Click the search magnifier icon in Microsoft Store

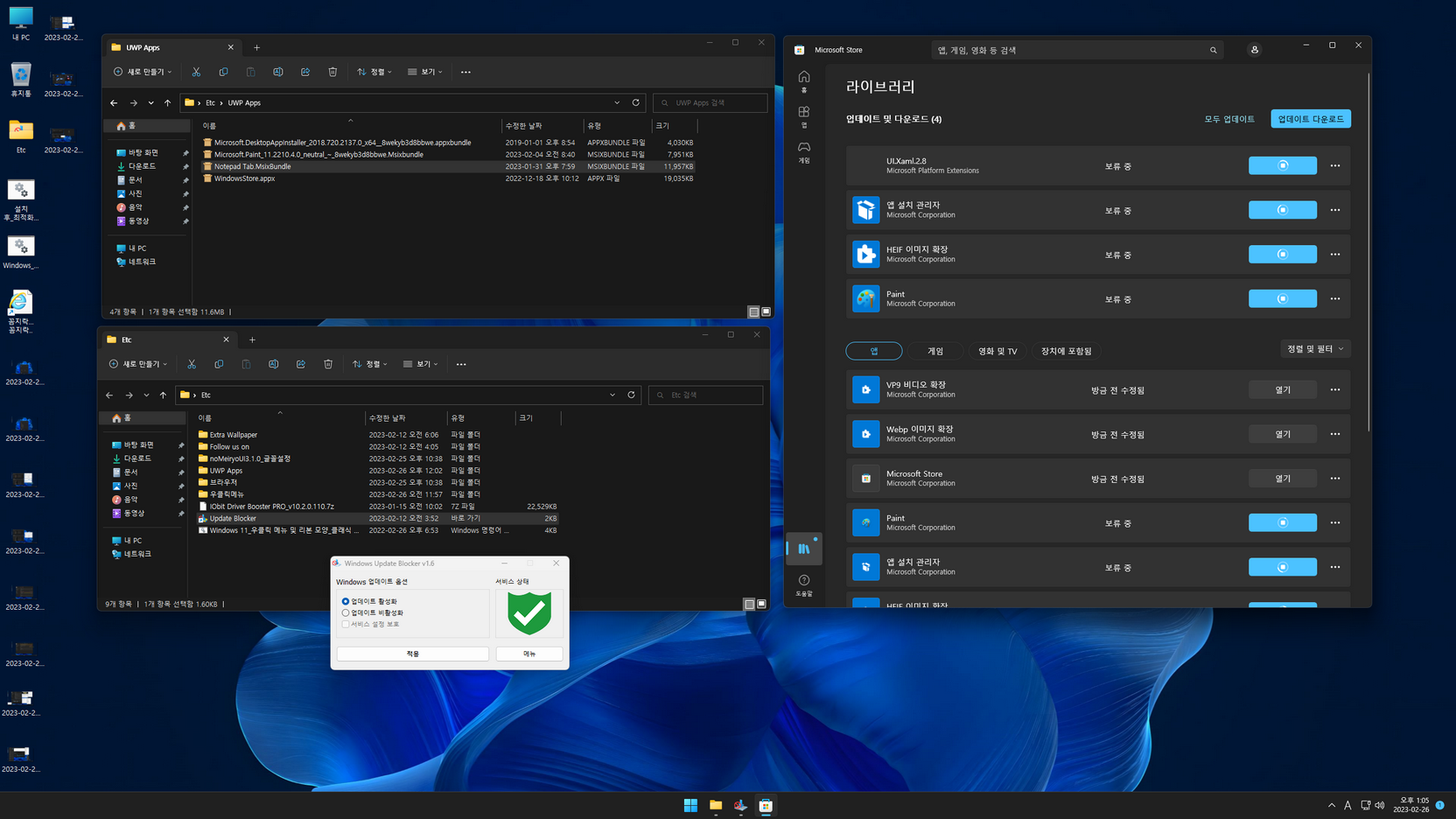pyautogui.click(x=1214, y=50)
